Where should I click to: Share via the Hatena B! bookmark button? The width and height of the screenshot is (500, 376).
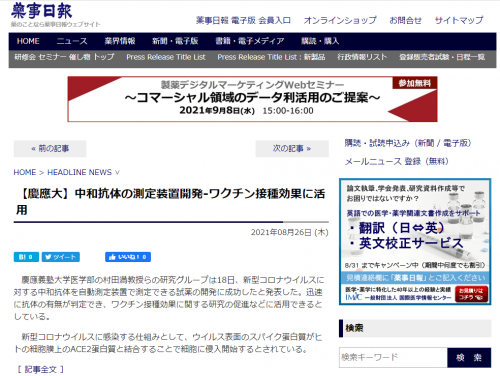tap(26, 257)
